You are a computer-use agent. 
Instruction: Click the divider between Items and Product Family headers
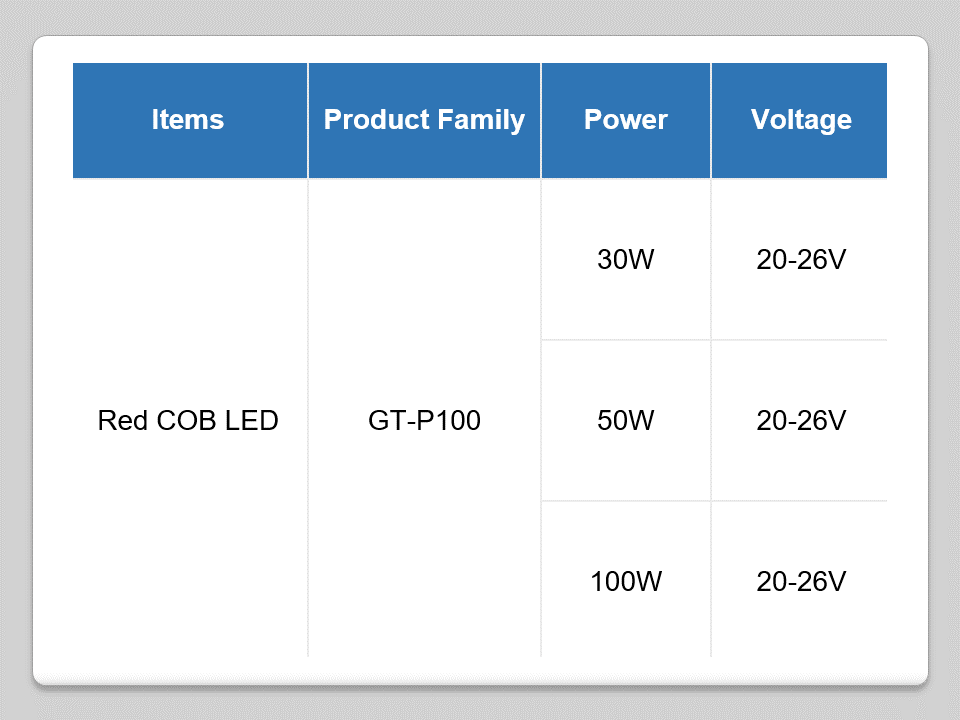(308, 120)
